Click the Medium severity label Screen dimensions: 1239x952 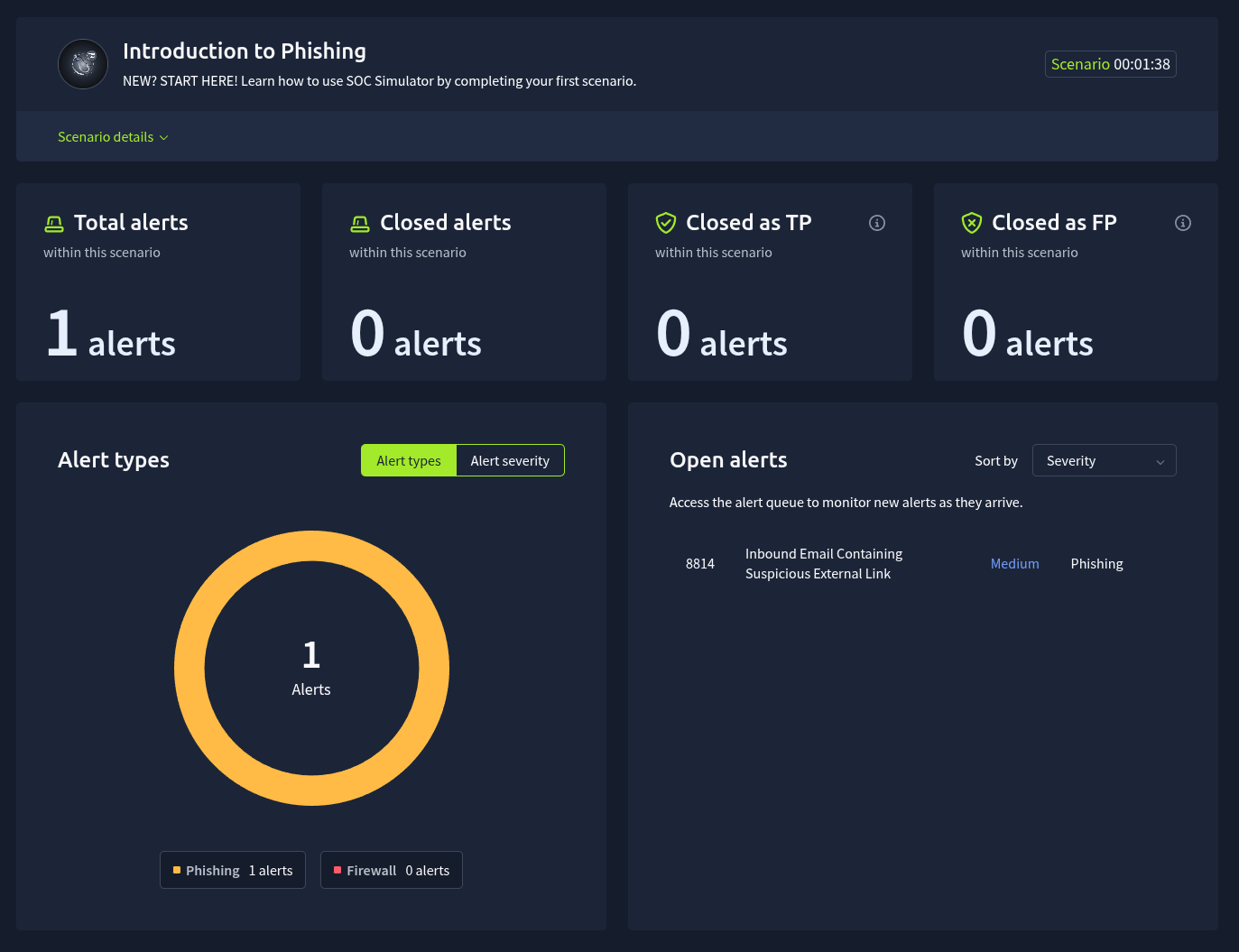tap(1015, 564)
